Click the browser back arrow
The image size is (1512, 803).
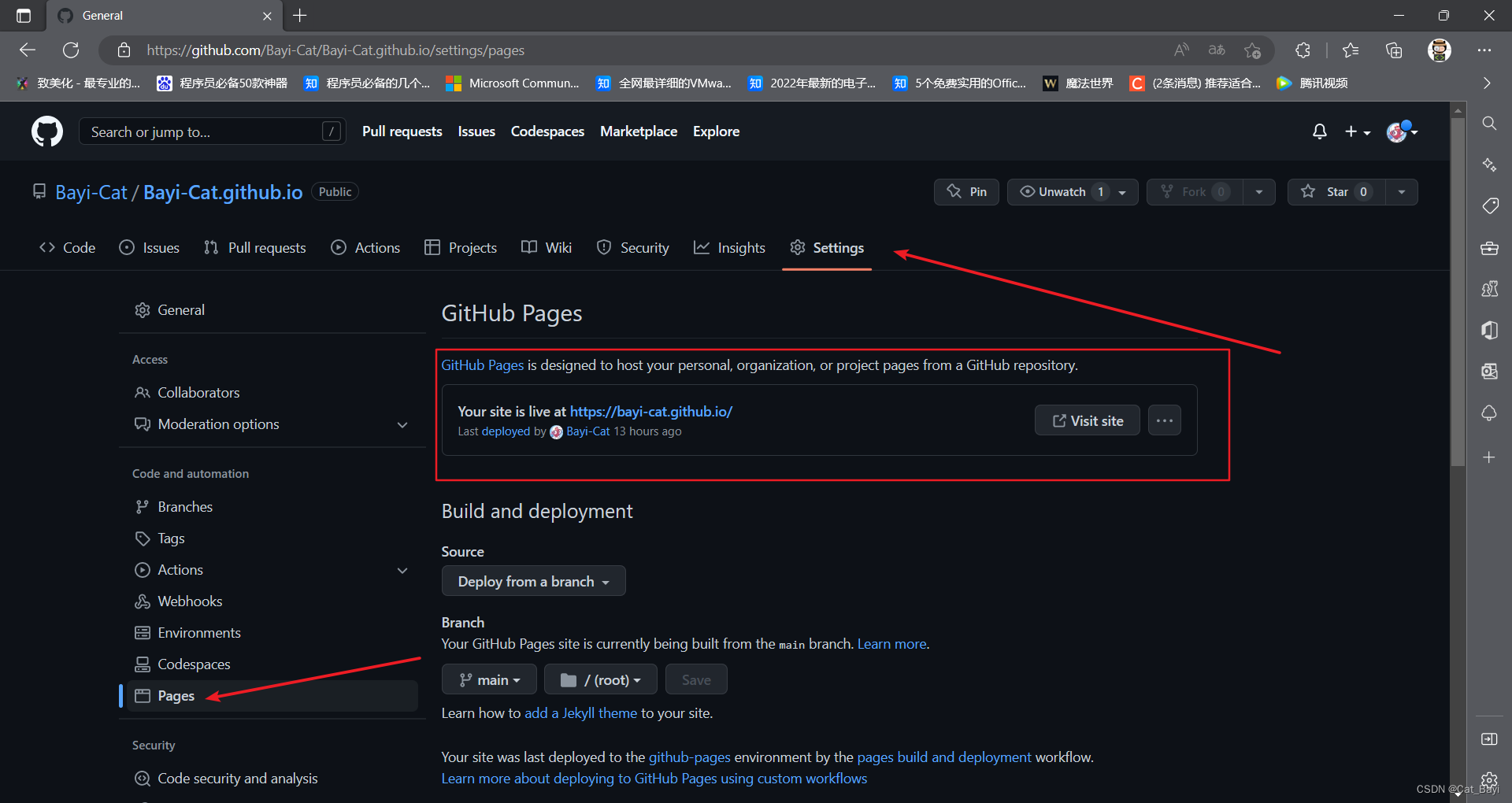[x=28, y=50]
